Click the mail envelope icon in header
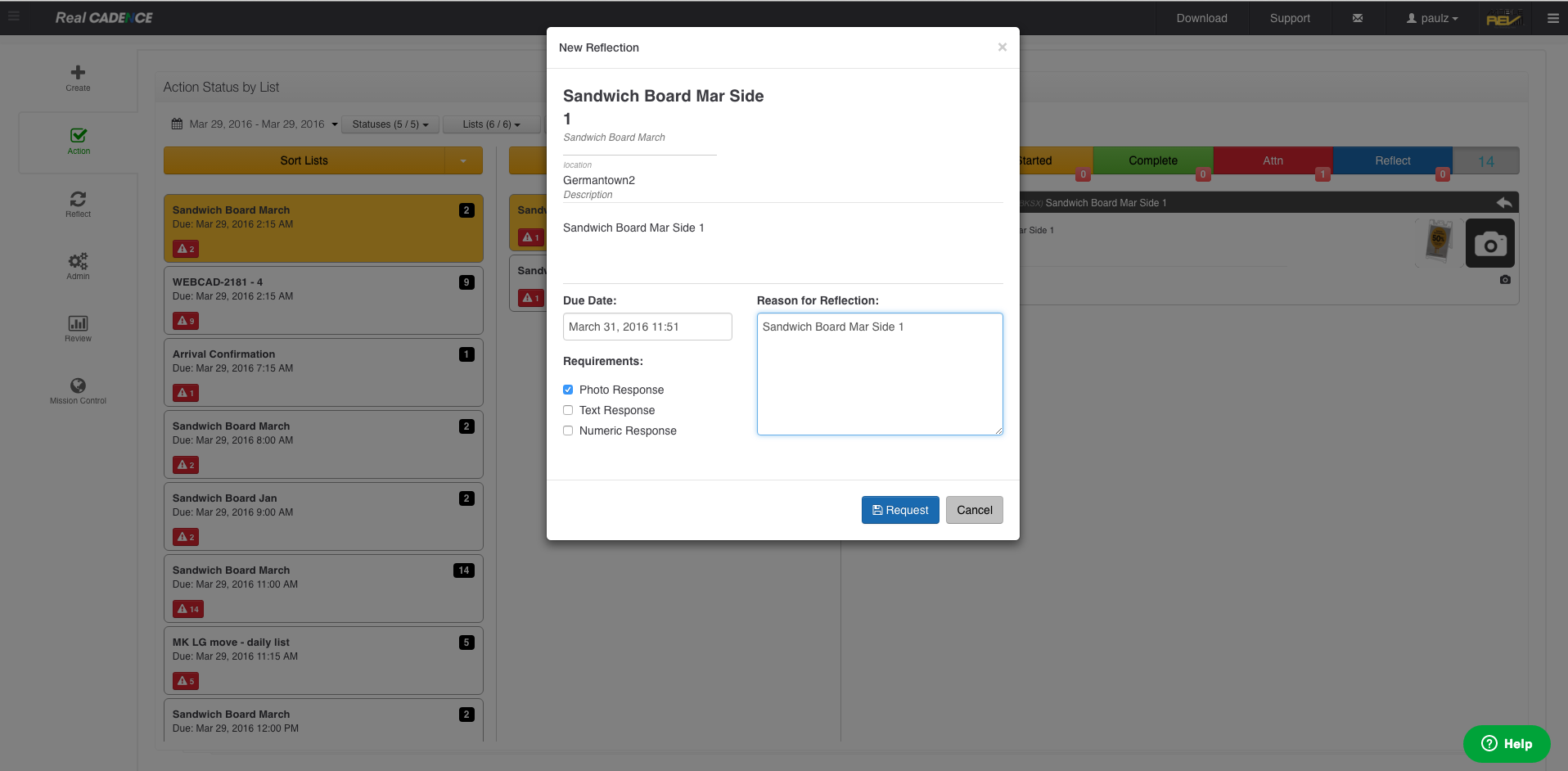This screenshot has height=771, width=1568. pos(1358,18)
